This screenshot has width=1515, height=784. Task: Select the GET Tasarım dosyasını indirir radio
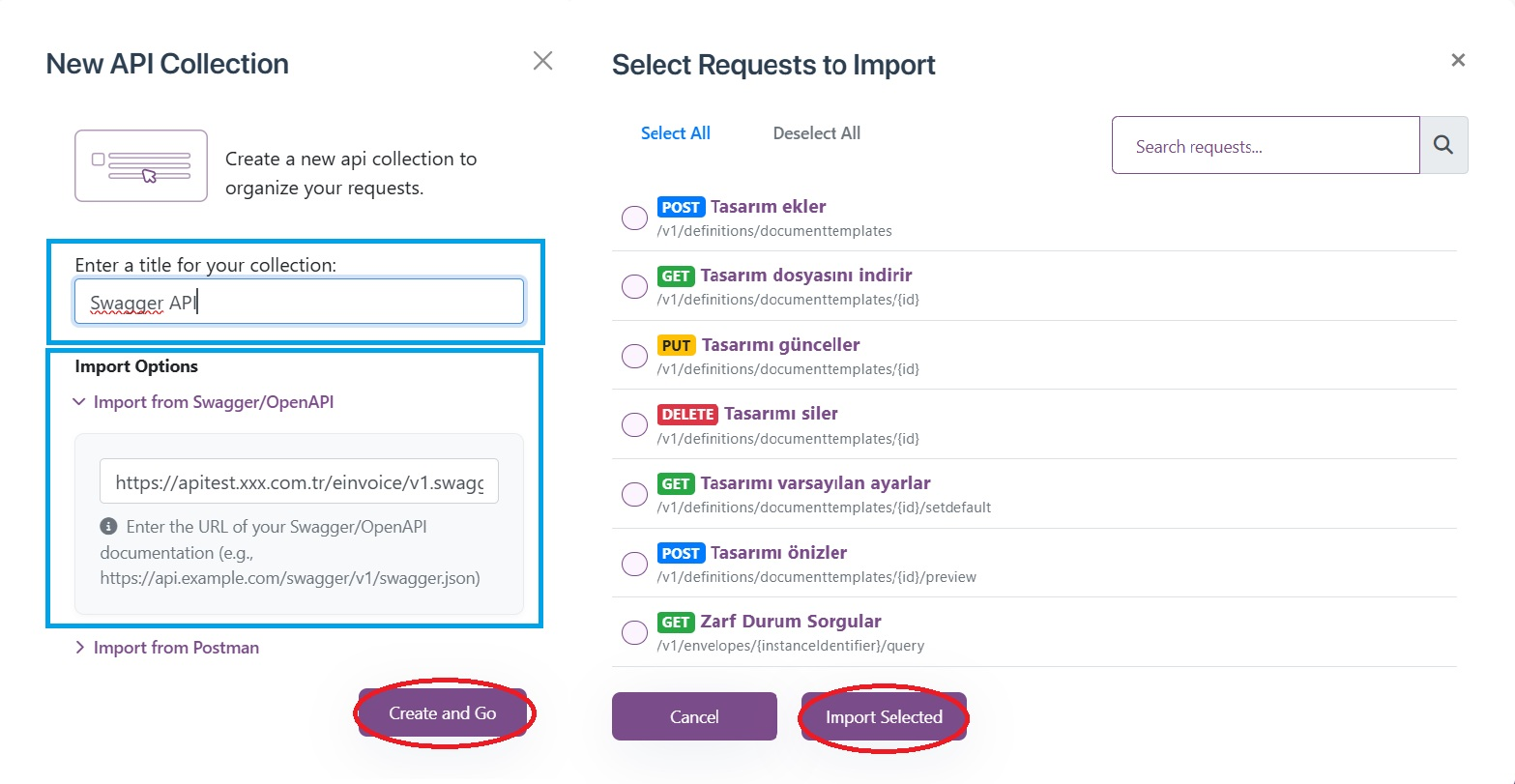(634, 286)
